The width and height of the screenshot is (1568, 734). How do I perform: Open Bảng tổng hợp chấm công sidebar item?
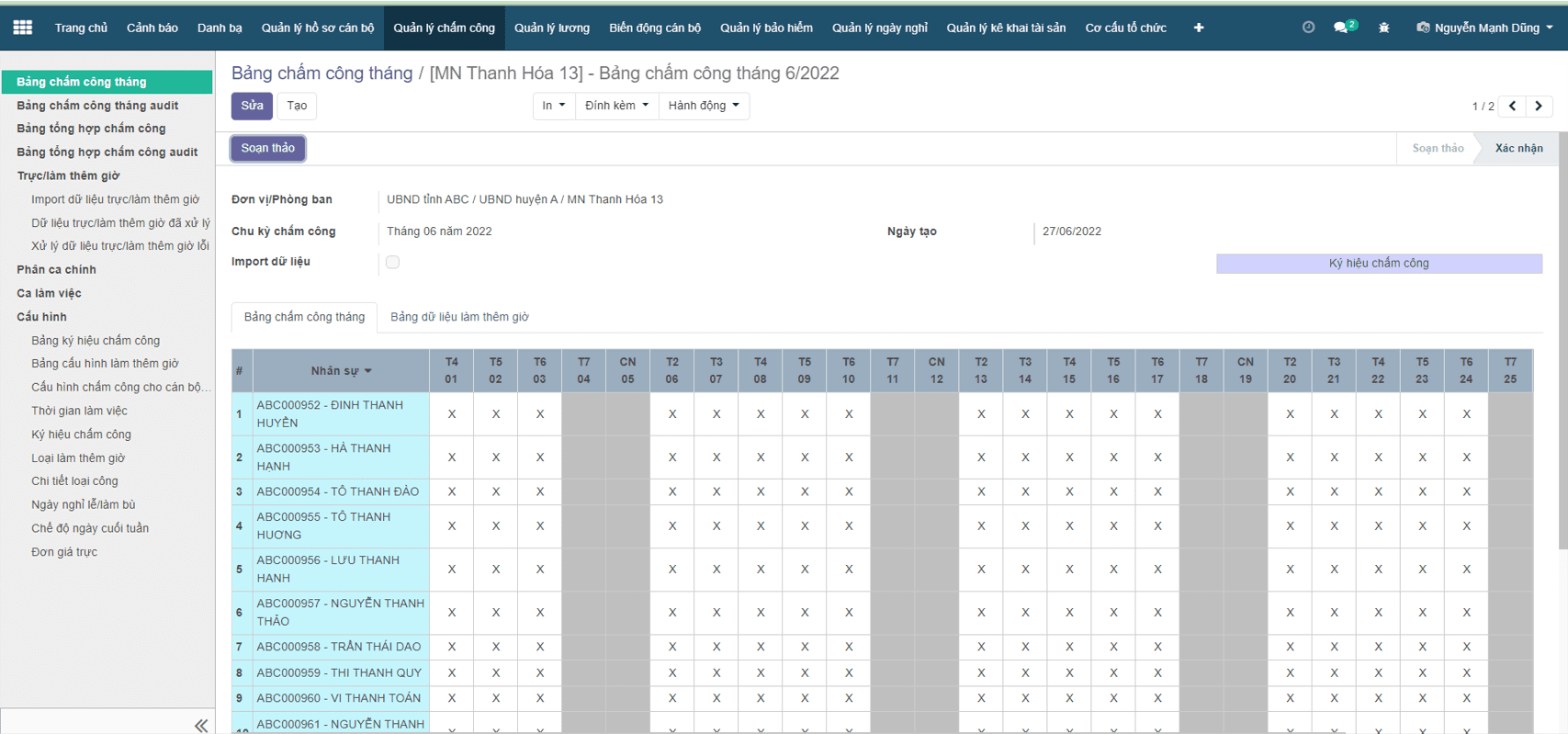pyautogui.click(x=91, y=129)
